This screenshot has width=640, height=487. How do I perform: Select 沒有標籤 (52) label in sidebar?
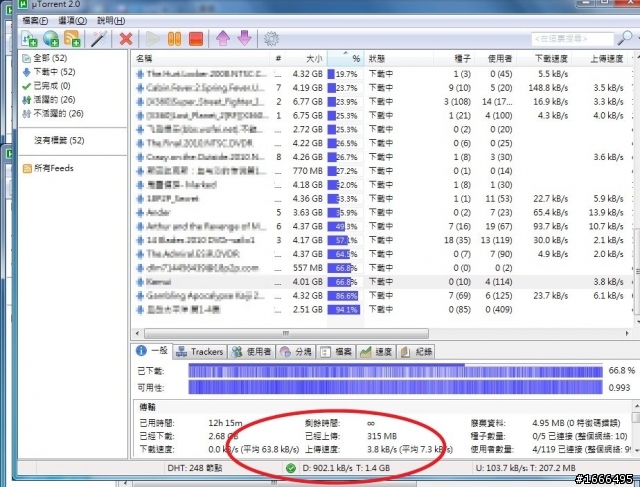coord(59,140)
